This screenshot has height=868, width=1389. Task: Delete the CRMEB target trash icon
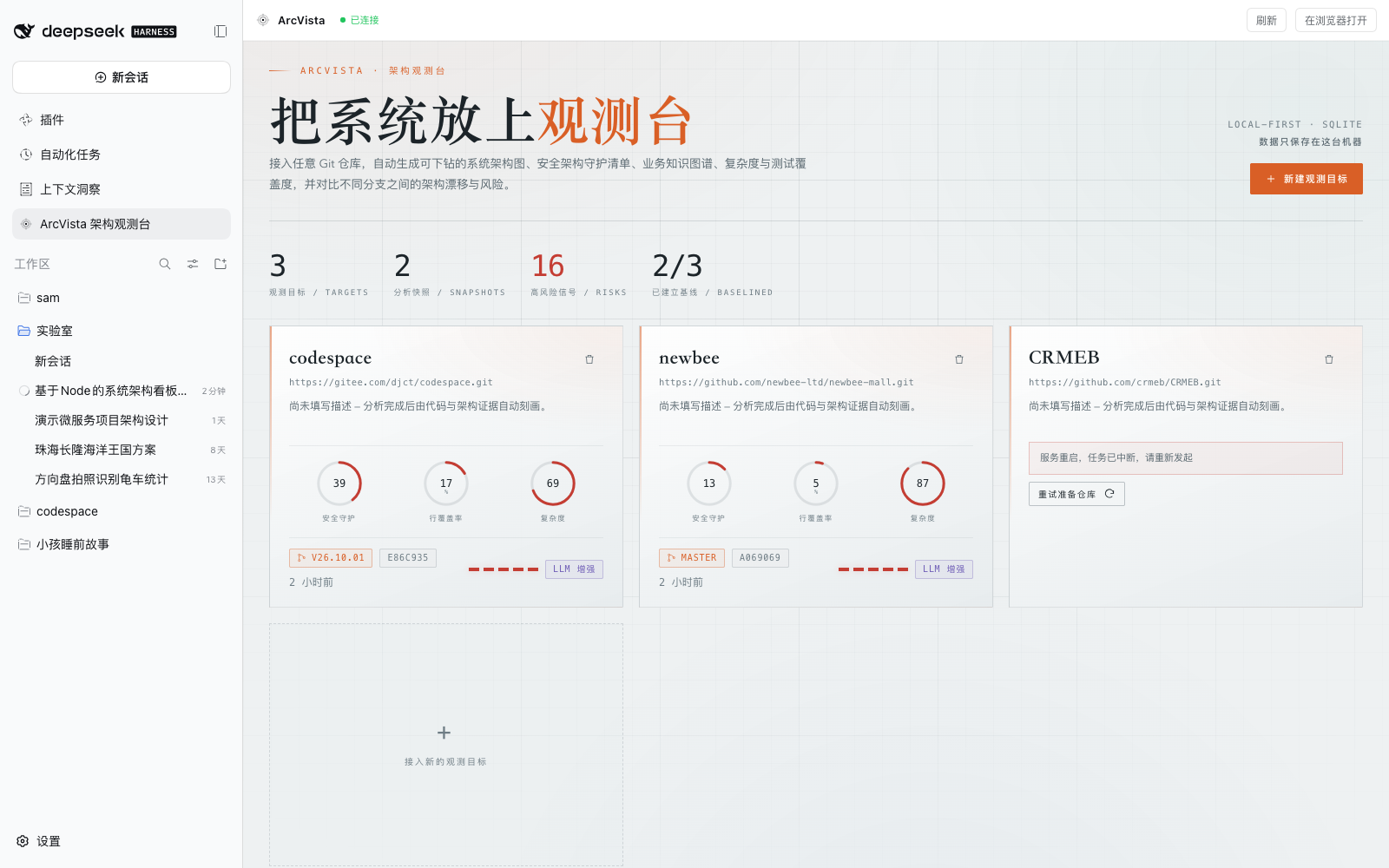pyautogui.click(x=1329, y=359)
